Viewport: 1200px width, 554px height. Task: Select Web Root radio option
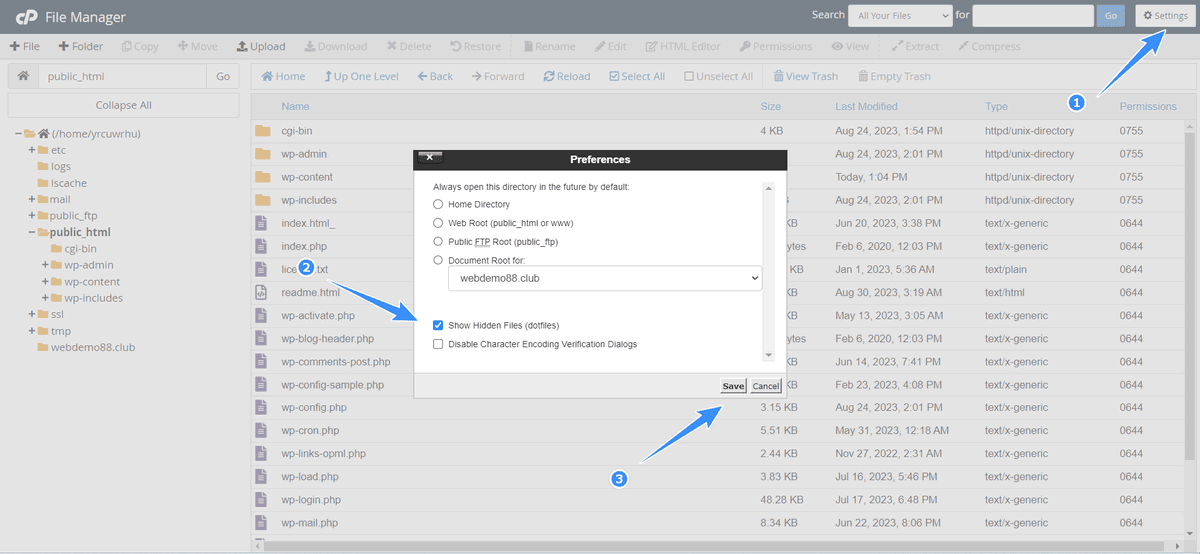(x=438, y=222)
